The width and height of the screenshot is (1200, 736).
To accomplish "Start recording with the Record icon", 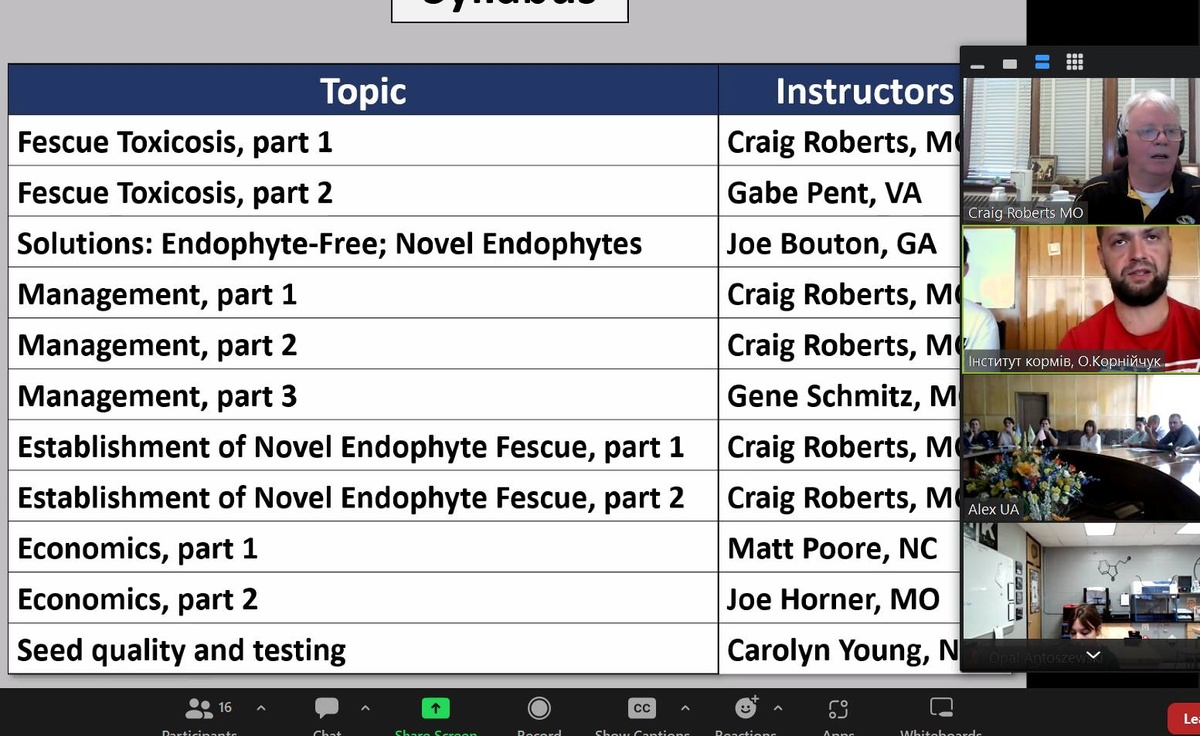I will tap(539, 708).
